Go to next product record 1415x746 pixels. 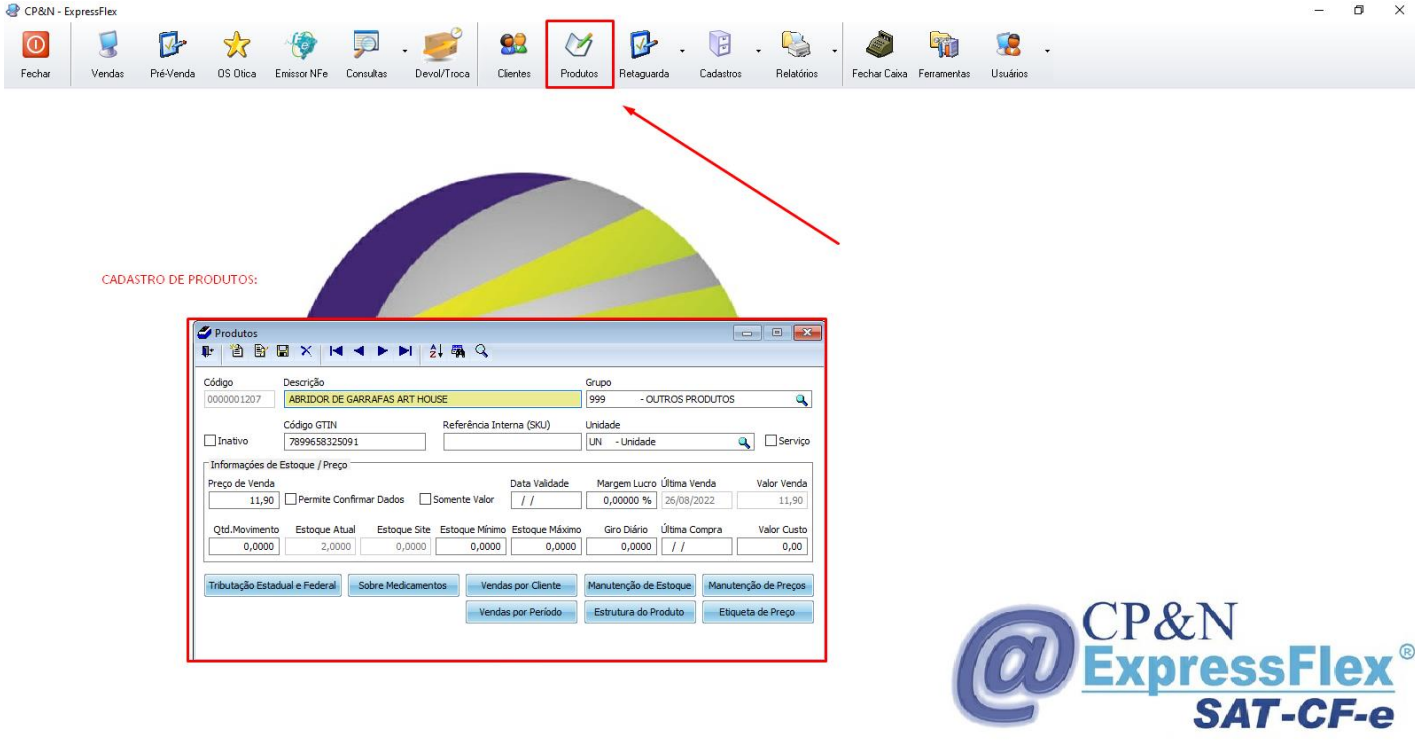click(x=382, y=351)
